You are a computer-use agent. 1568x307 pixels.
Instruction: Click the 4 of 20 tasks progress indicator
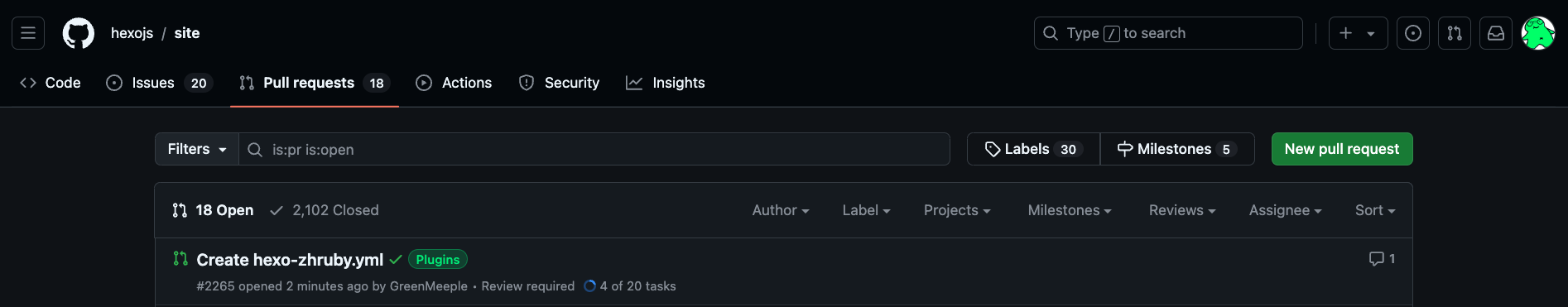[630, 286]
